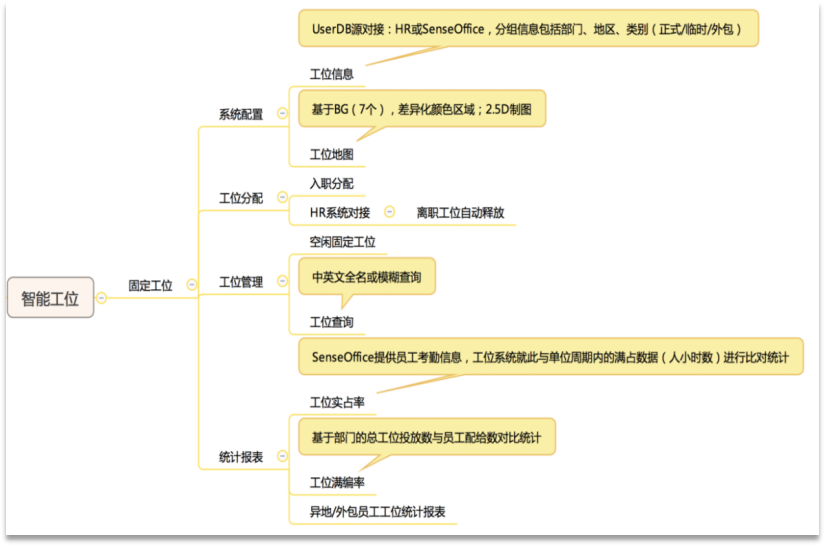The image size is (825, 546).
Task: Select the 工位管理 topic
Action: (x=241, y=282)
